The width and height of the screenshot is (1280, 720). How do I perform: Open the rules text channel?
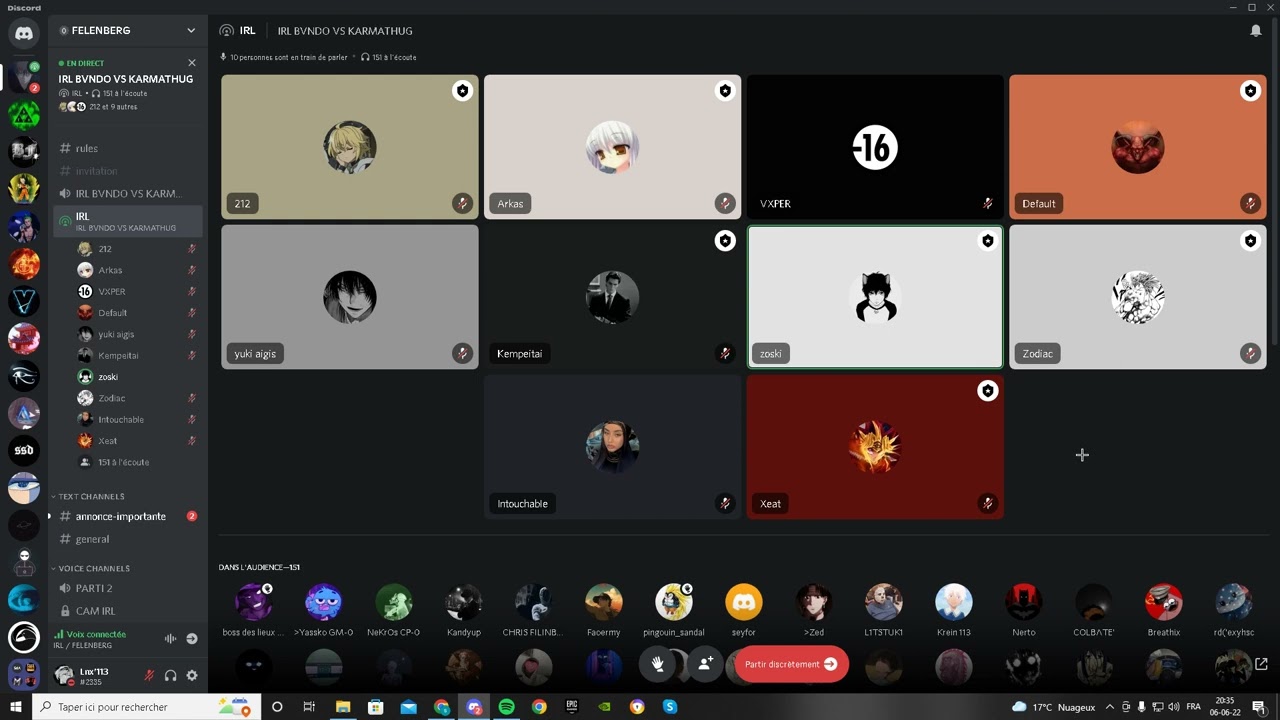coord(128,148)
